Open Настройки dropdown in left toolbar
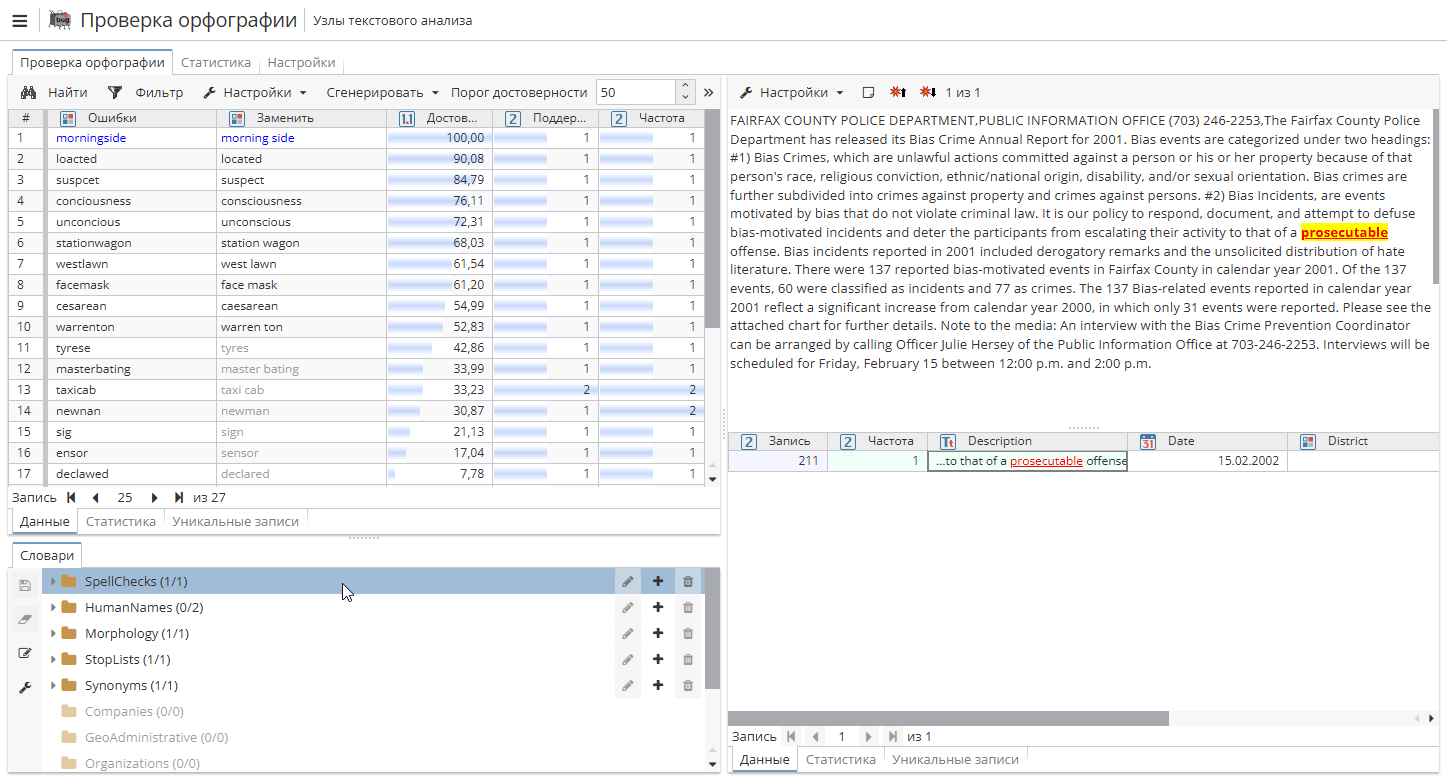This screenshot has width=1447, height=780. (x=255, y=92)
